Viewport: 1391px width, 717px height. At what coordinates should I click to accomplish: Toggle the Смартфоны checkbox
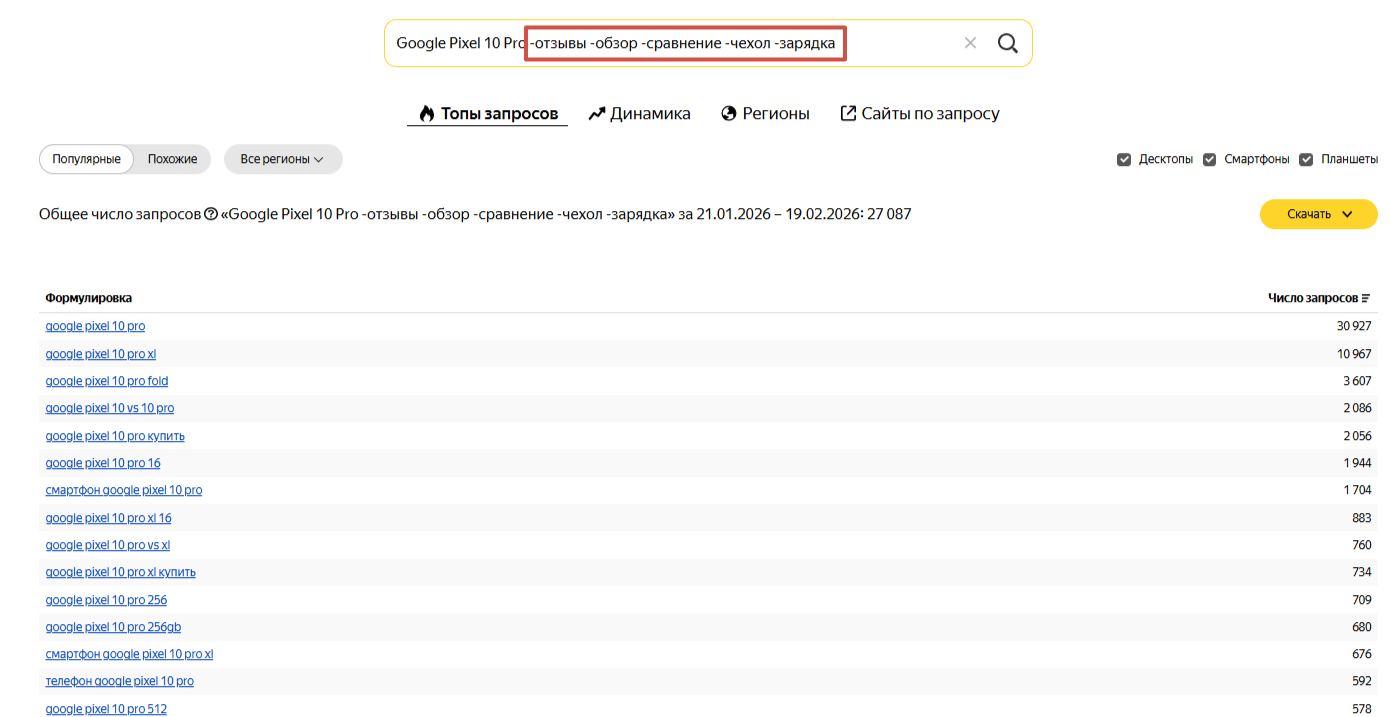click(x=1210, y=159)
